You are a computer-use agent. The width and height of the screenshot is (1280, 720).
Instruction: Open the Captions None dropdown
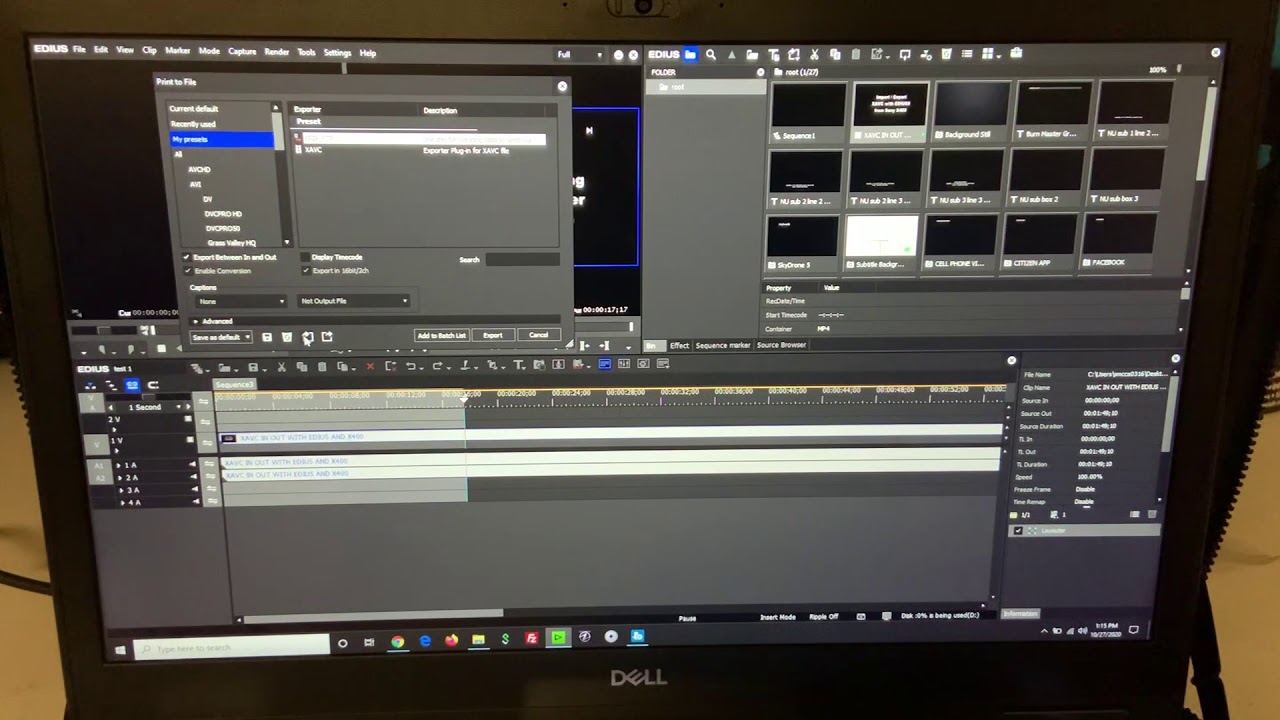tap(239, 301)
